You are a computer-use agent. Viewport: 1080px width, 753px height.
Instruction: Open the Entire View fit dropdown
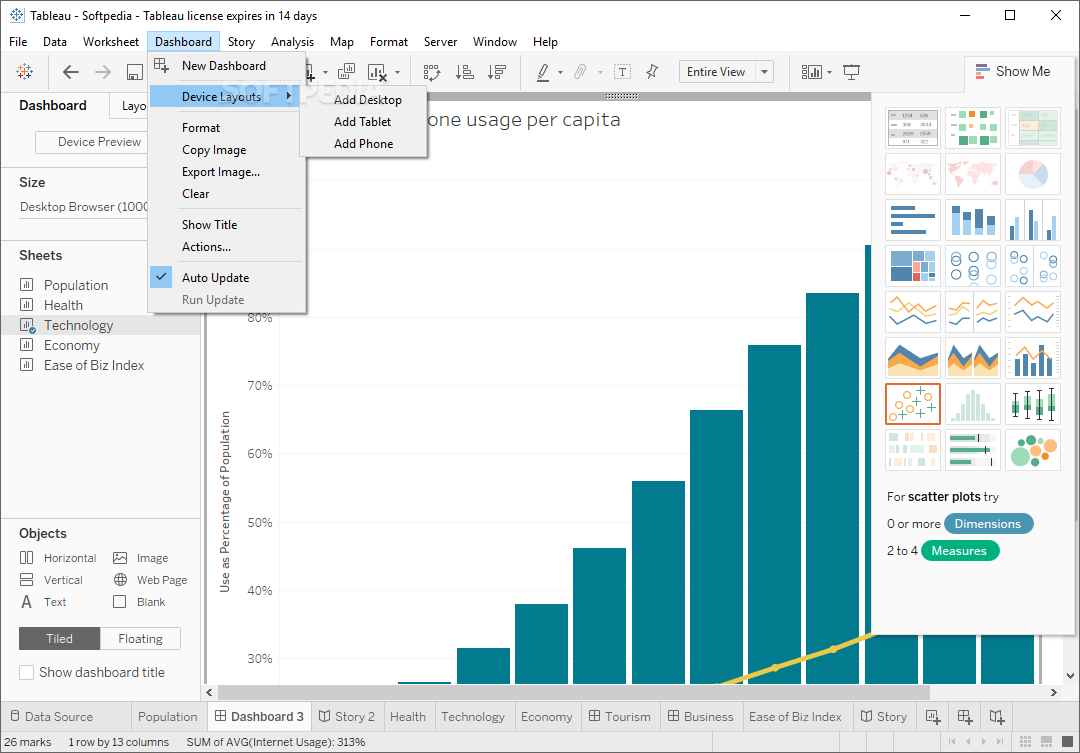pos(765,72)
